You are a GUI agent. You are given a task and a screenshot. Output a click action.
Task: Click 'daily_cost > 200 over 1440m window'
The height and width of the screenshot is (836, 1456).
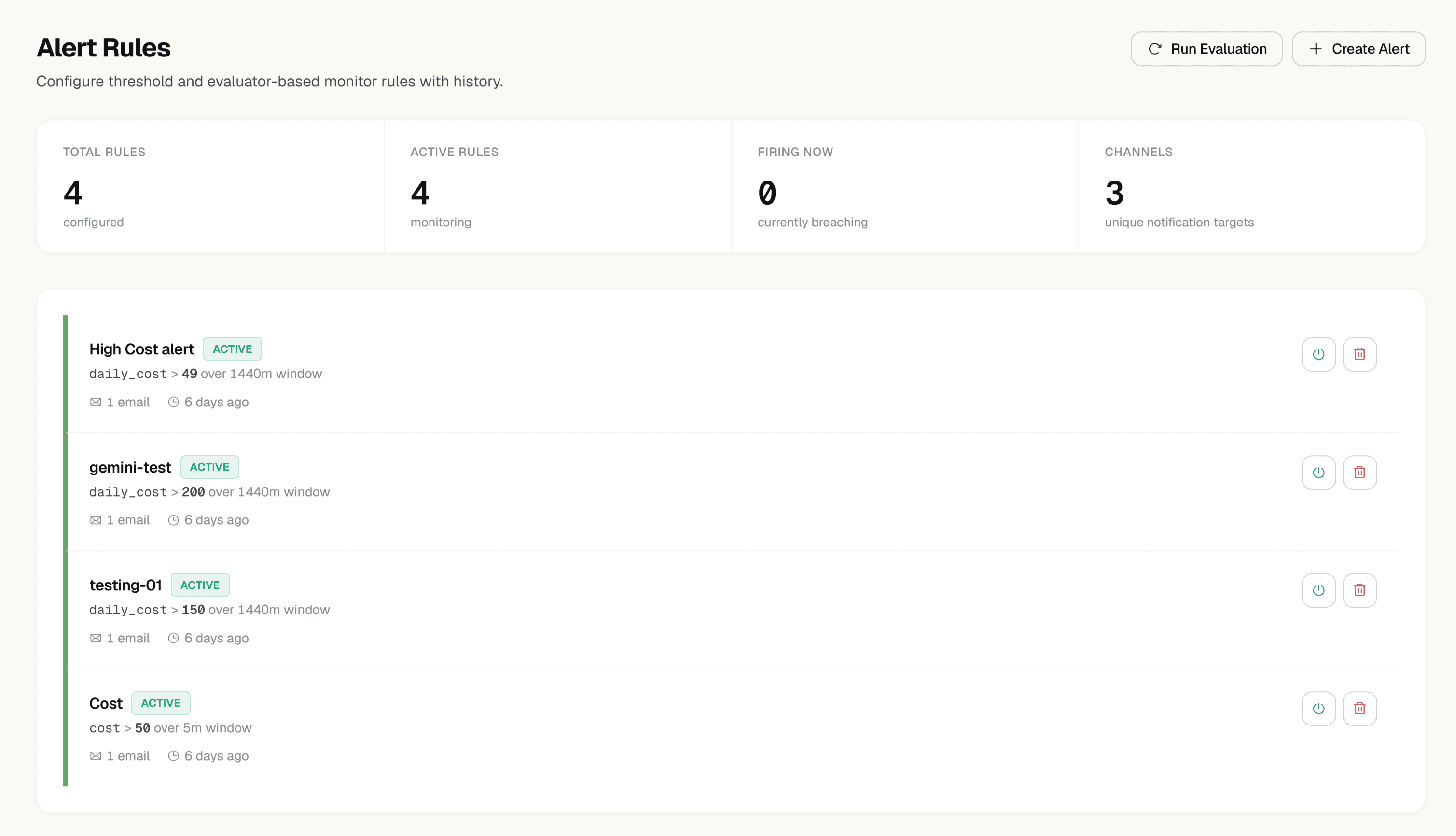(x=209, y=492)
